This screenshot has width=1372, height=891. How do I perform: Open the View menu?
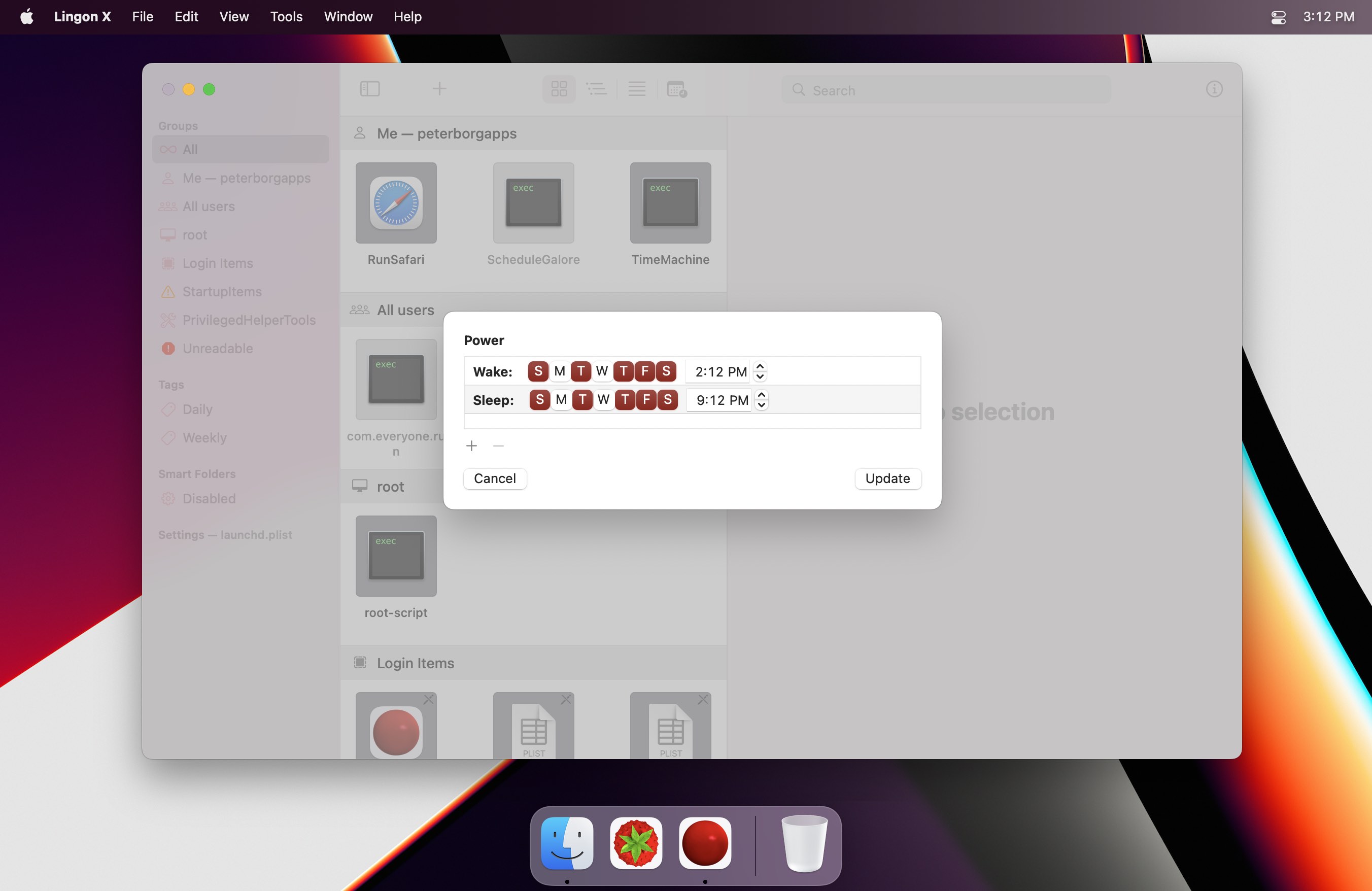pyautogui.click(x=234, y=17)
